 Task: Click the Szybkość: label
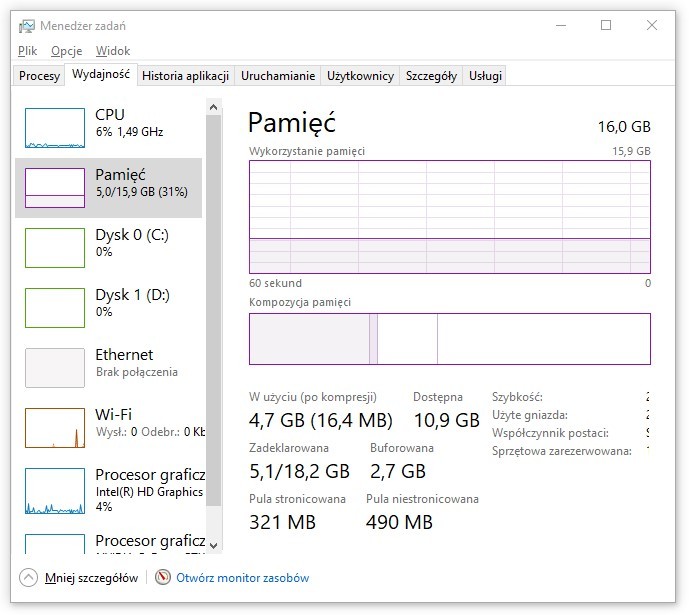point(517,397)
